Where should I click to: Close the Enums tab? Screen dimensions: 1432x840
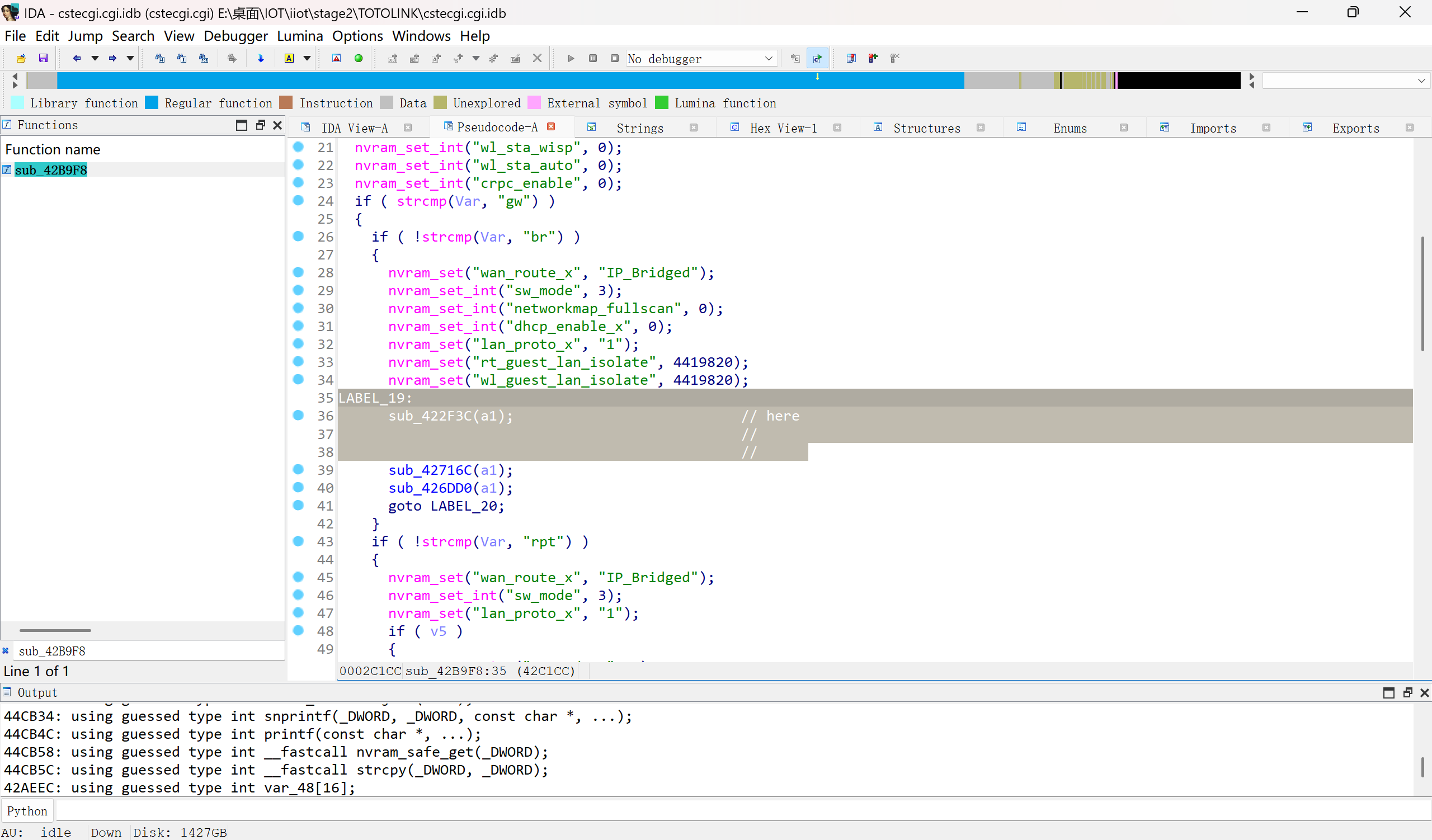point(1123,128)
